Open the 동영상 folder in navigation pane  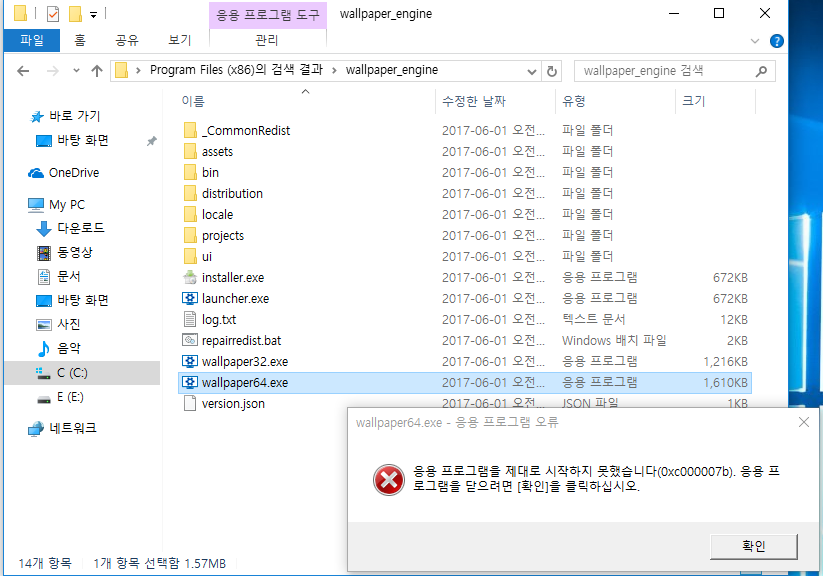pyautogui.click(x=65, y=253)
